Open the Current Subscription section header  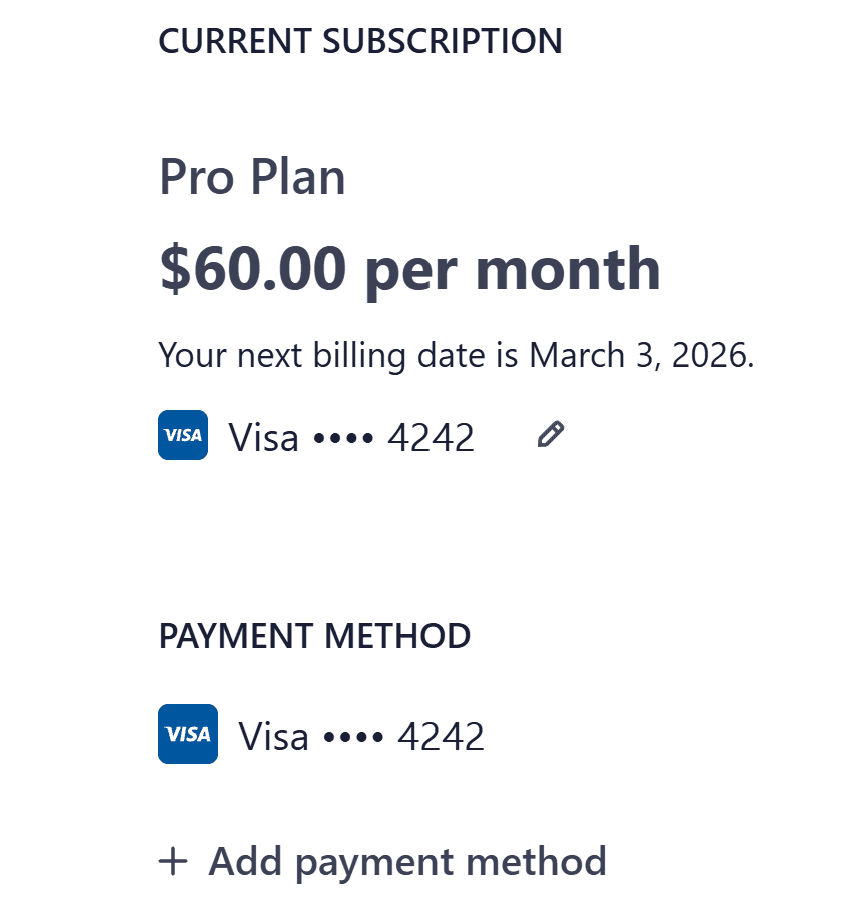point(360,41)
